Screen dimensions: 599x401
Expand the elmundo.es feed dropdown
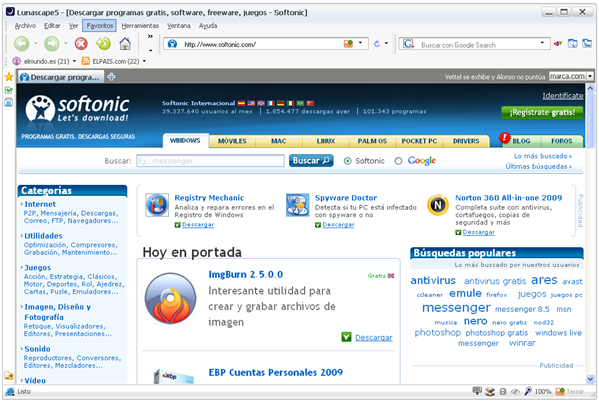74,61
